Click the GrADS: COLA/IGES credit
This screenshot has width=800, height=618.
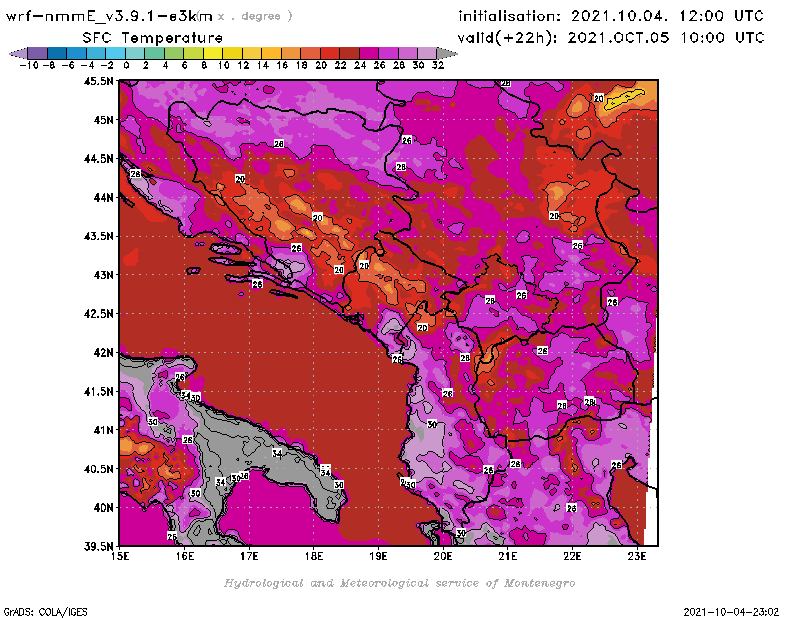[45, 611]
